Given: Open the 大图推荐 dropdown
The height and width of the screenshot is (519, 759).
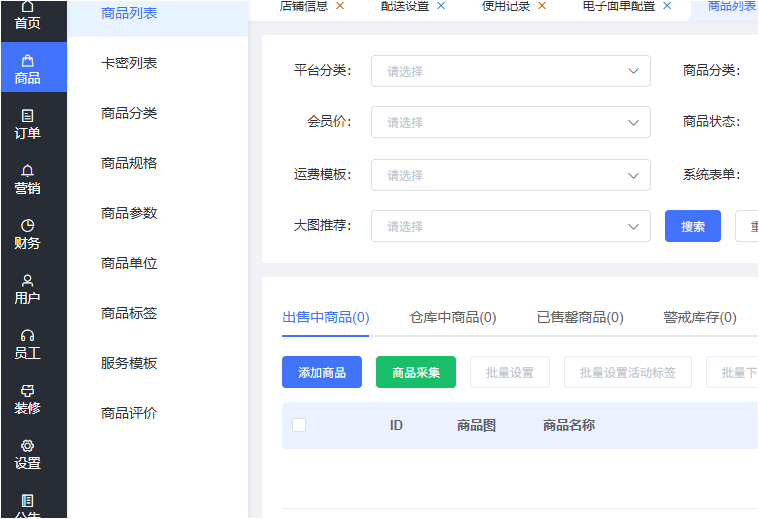Looking at the screenshot, I should click(x=511, y=226).
